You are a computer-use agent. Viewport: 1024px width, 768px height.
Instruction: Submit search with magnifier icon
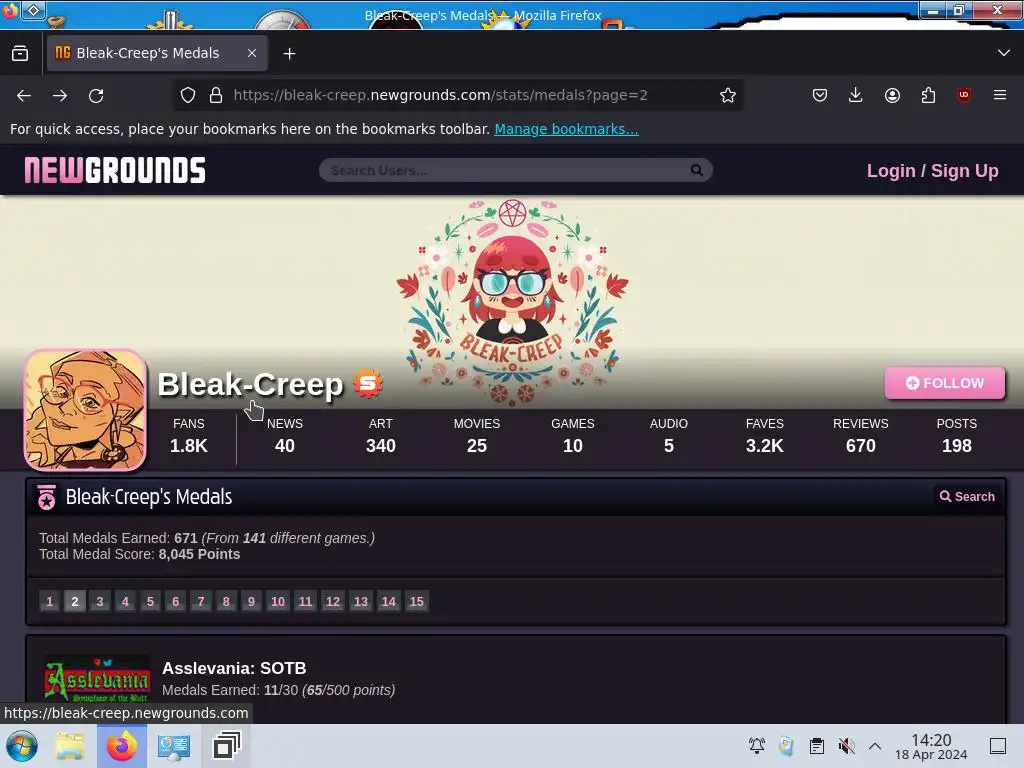[x=697, y=170]
